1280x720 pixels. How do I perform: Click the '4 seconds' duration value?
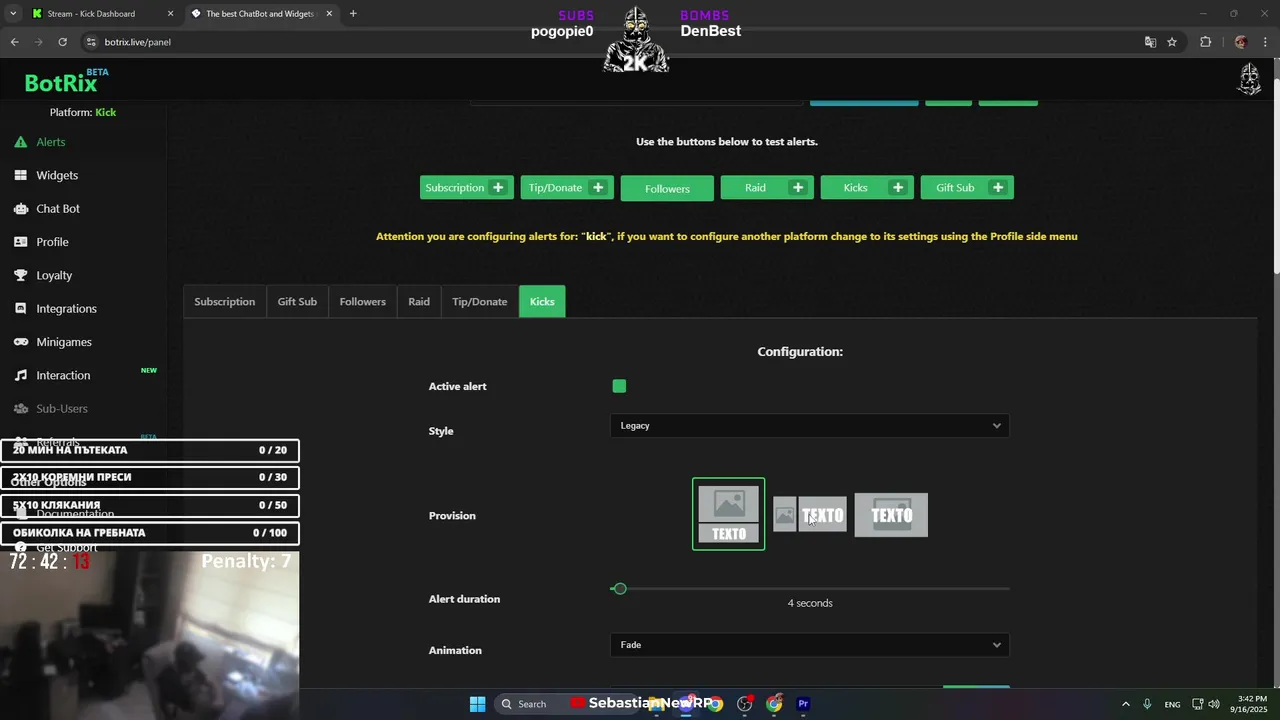(810, 603)
